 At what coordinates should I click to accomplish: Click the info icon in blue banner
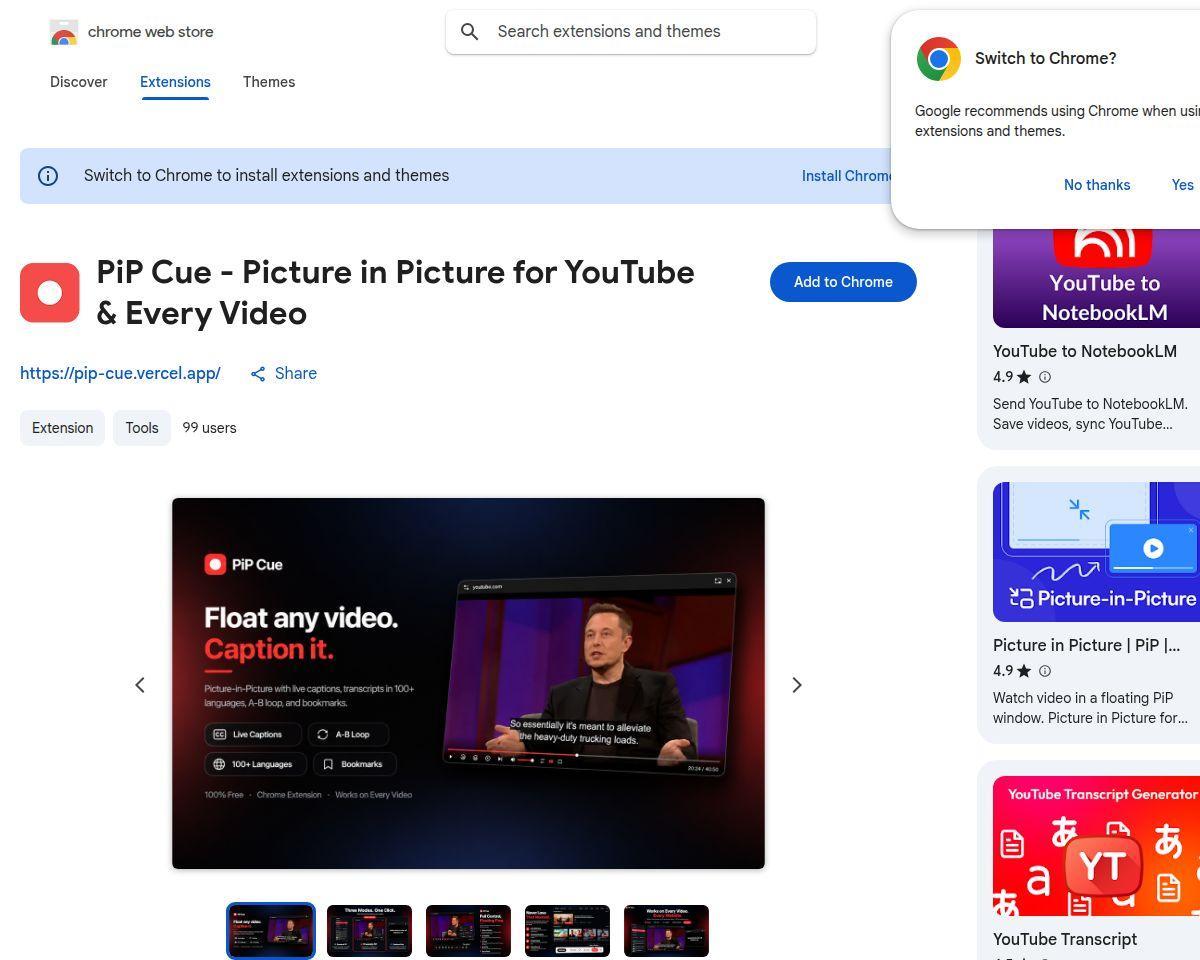[48, 176]
